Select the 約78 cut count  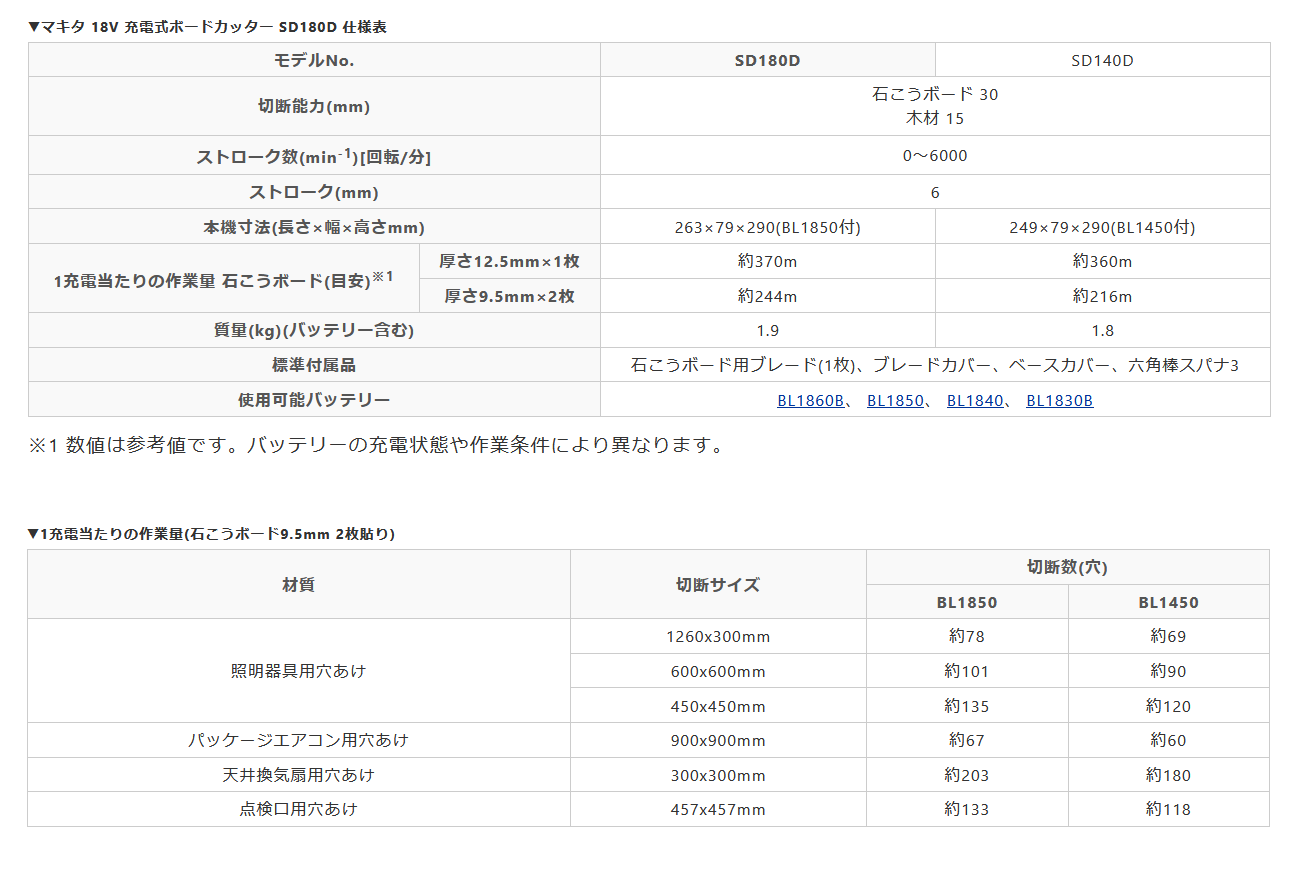click(x=967, y=636)
